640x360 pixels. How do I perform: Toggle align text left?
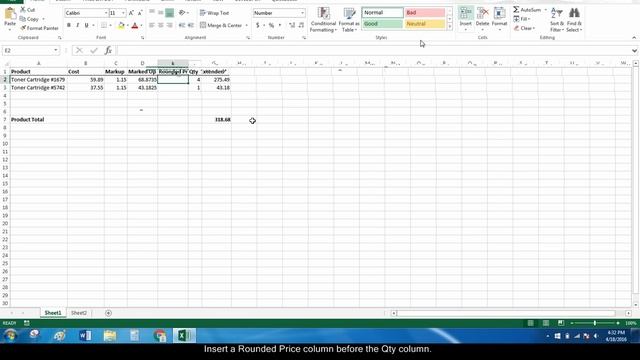click(152, 25)
